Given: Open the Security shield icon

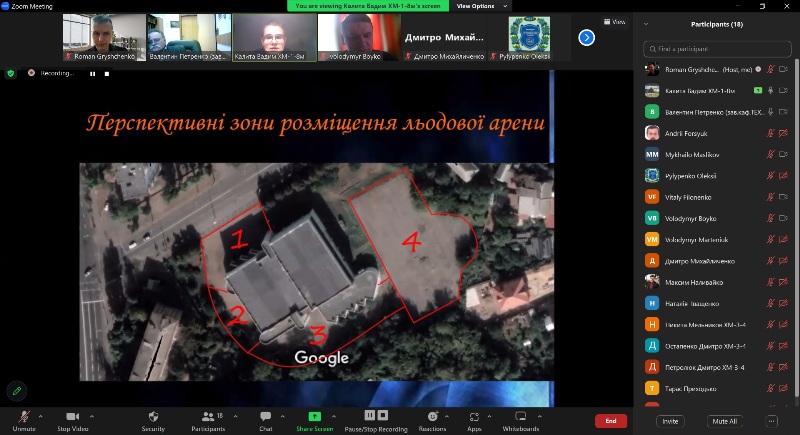Looking at the screenshot, I should coord(153,416).
